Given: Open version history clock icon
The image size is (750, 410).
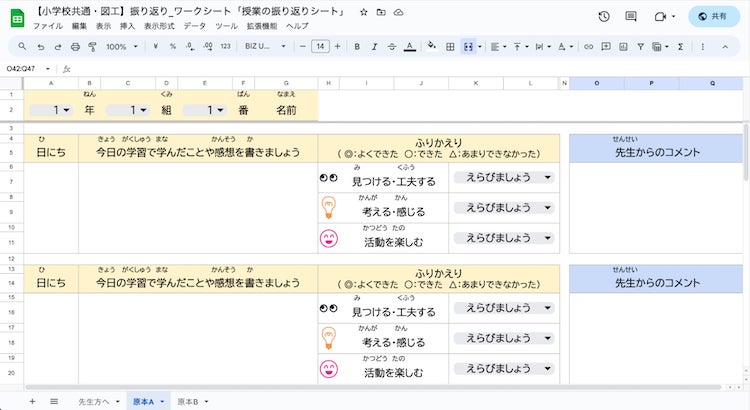Looking at the screenshot, I should click(604, 16).
